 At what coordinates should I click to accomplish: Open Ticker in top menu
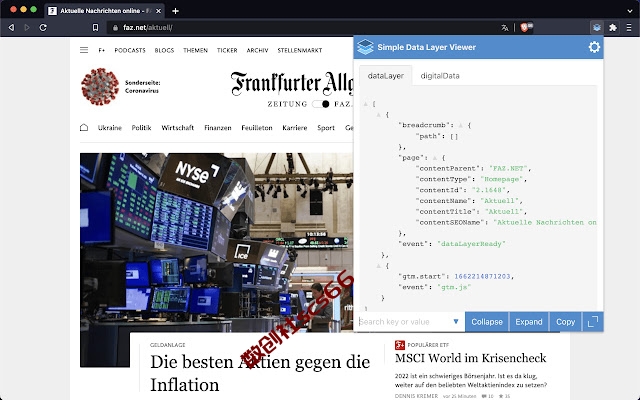pos(227,50)
